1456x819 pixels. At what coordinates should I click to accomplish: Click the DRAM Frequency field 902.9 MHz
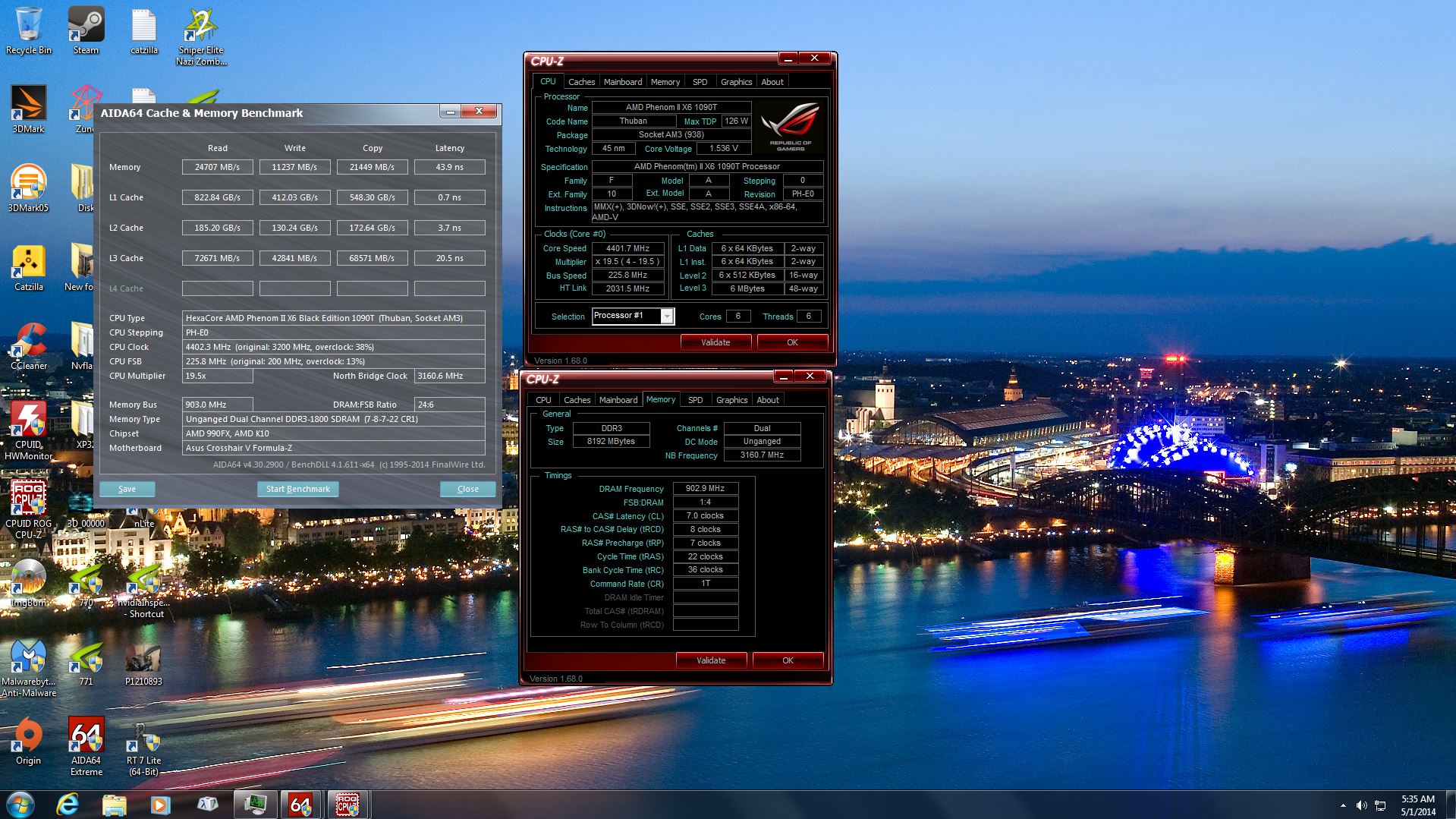pos(706,489)
